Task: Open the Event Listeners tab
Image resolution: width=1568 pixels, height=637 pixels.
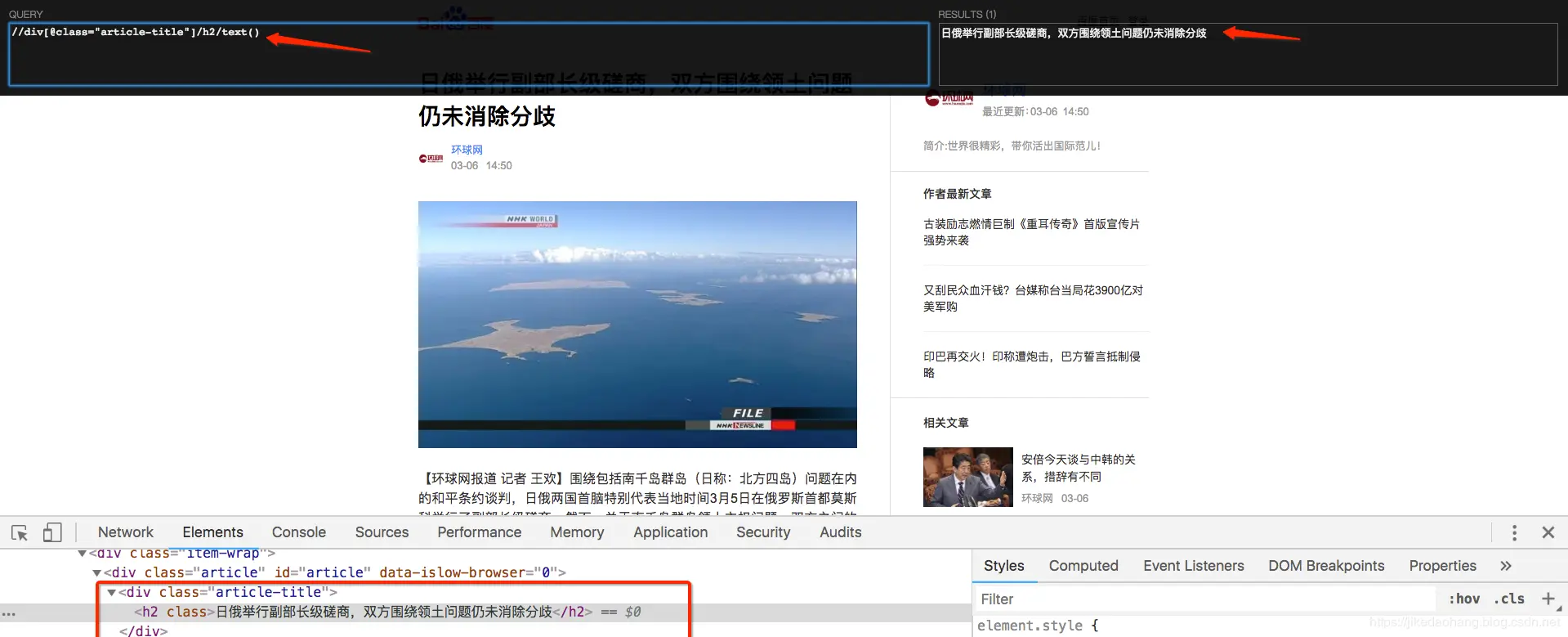Action: point(1193,566)
